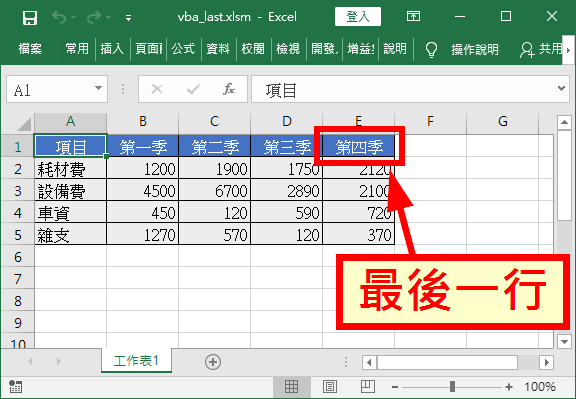Click the 操作說明 search box
Image resolution: width=576 pixels, height=399 pixels.
pos(475,49)
